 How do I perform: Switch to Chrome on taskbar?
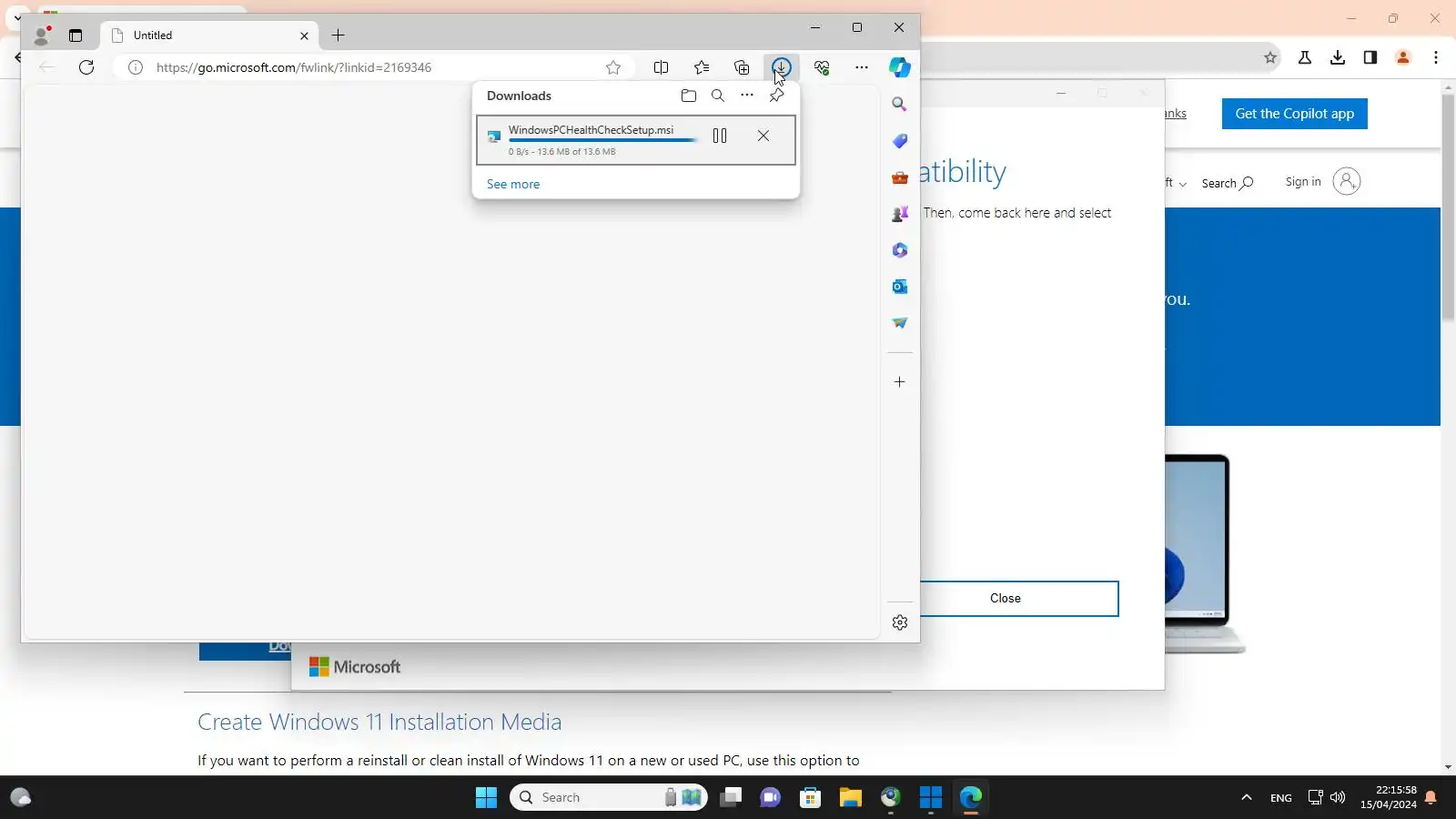tap(891, 797)
